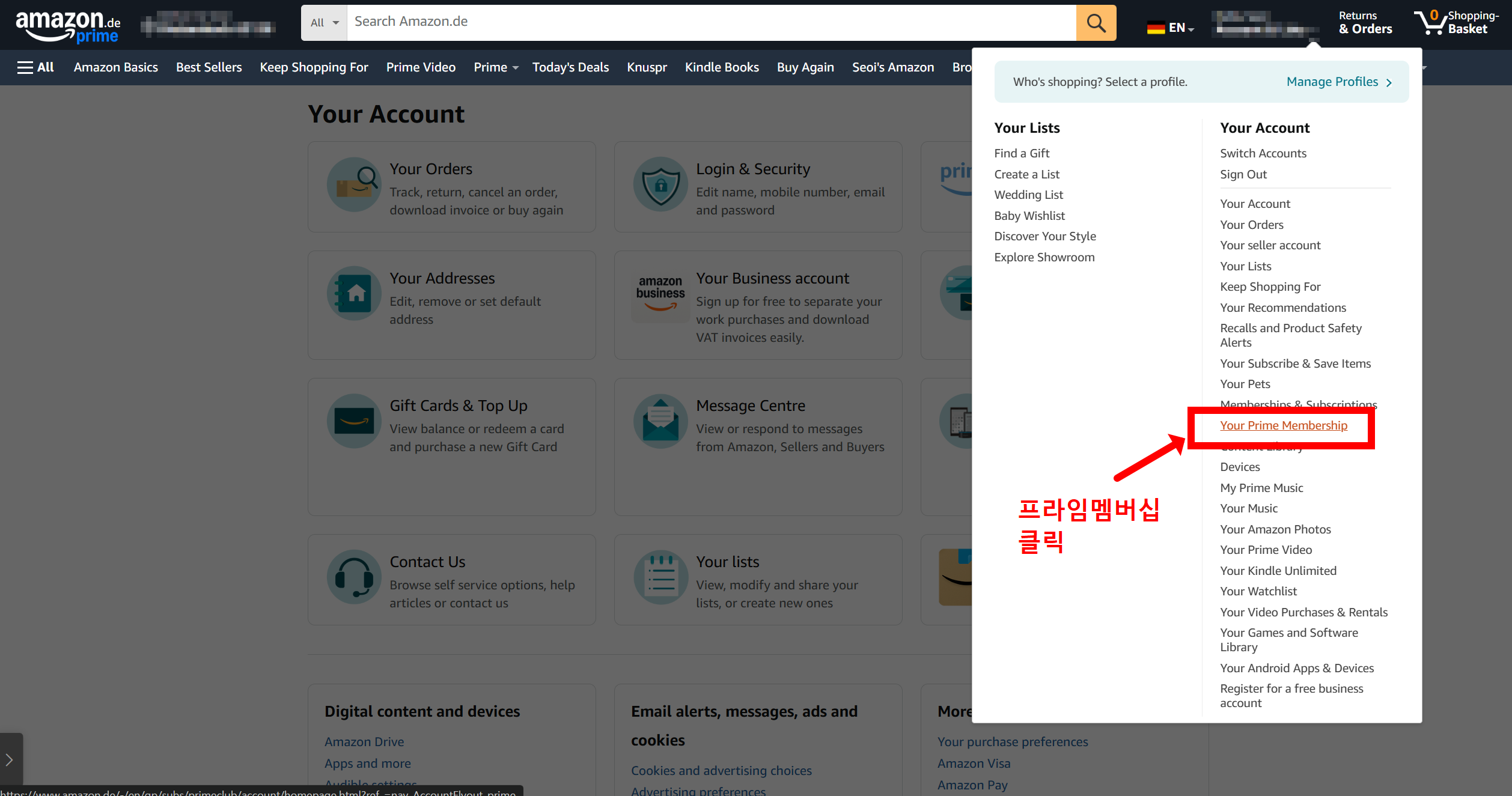This screenshot has width=1512, height=796.
Task: Click Sign Out in account flyout
Action: tap(1243, 174)
